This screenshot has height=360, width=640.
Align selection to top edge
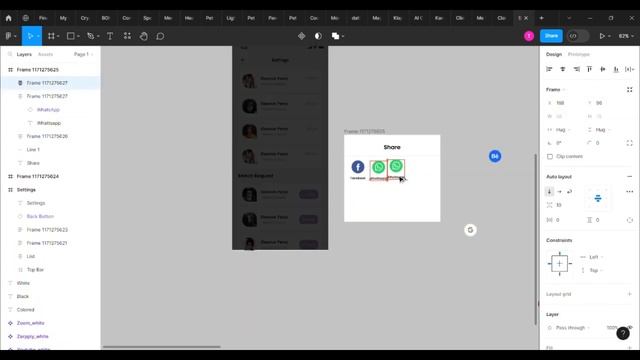[x=589, y=69]
